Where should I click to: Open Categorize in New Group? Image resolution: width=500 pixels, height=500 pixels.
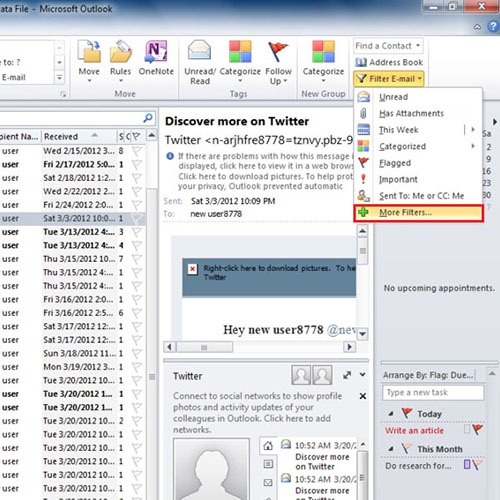coord(323,62)
